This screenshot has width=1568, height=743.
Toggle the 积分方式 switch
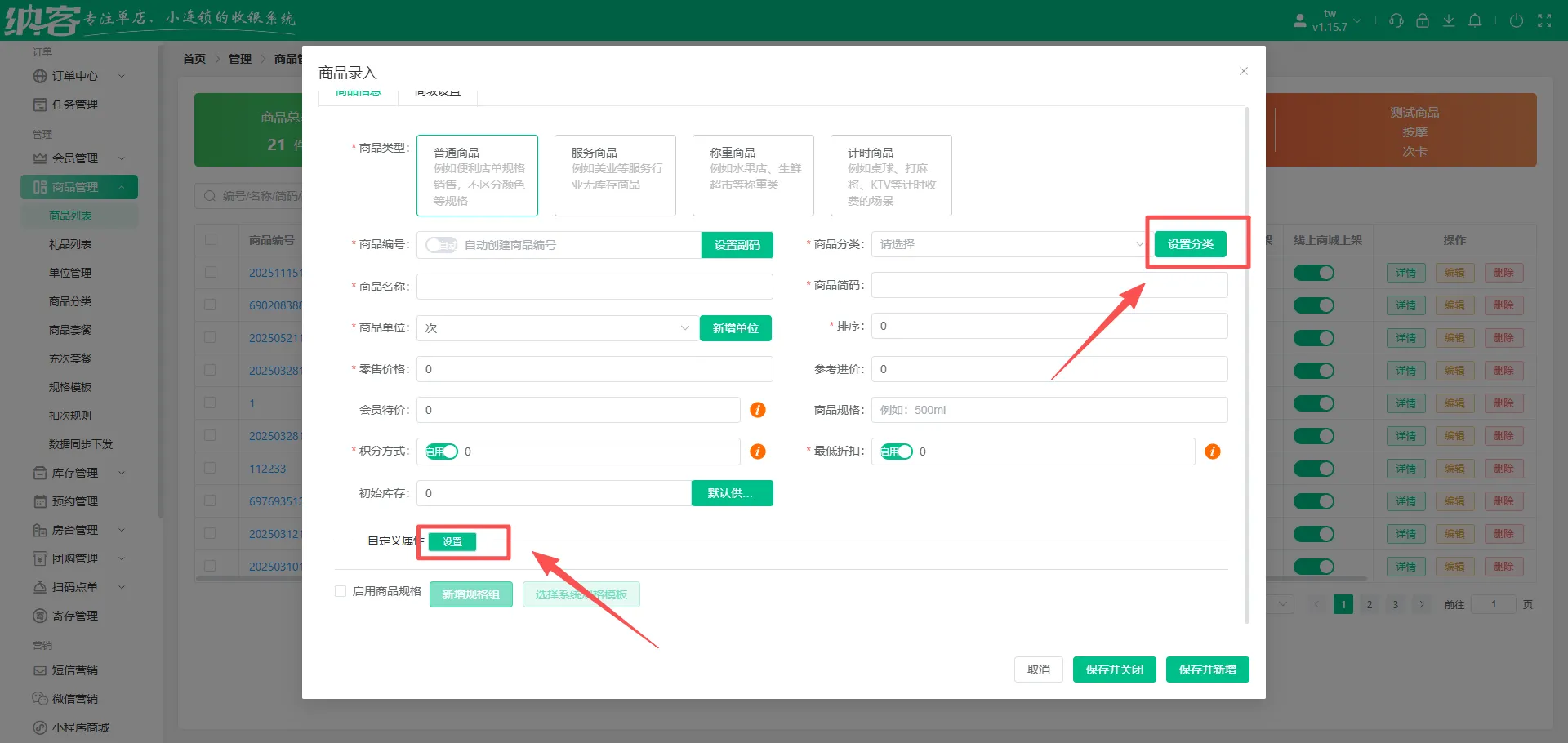[442, 452]
